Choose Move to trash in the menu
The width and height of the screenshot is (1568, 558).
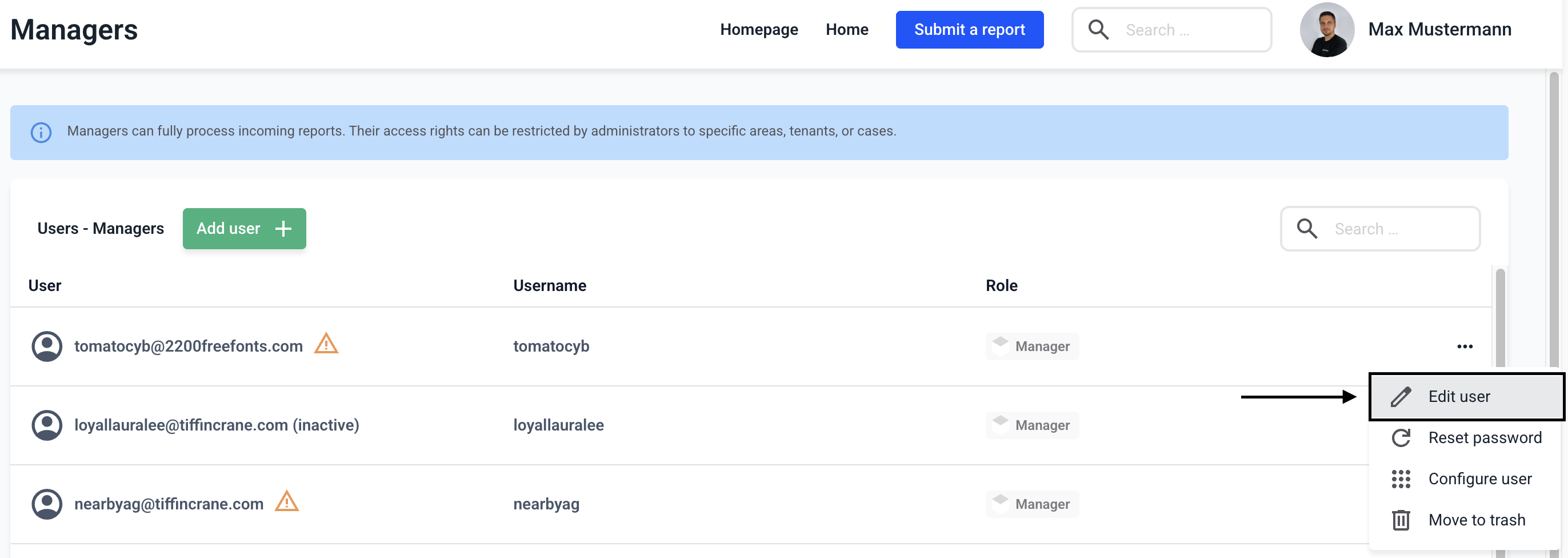(1476, 520)
